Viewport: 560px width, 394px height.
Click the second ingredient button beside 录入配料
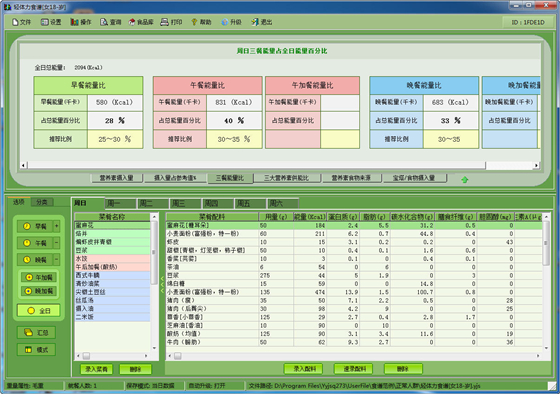coord(353,369)
